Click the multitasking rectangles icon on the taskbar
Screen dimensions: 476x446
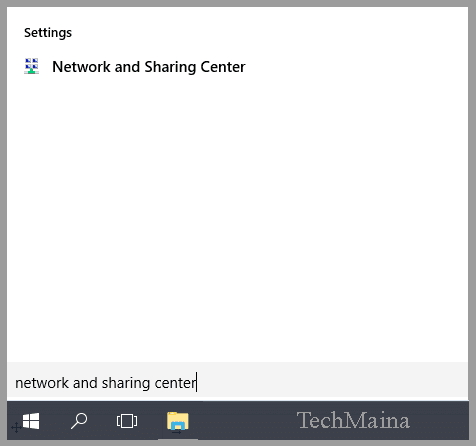(x=127, y=421)
